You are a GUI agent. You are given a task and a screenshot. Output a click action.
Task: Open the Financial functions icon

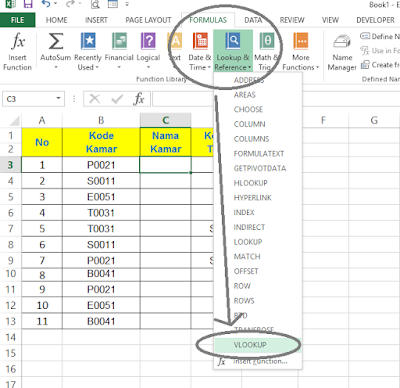coord(119,41)
